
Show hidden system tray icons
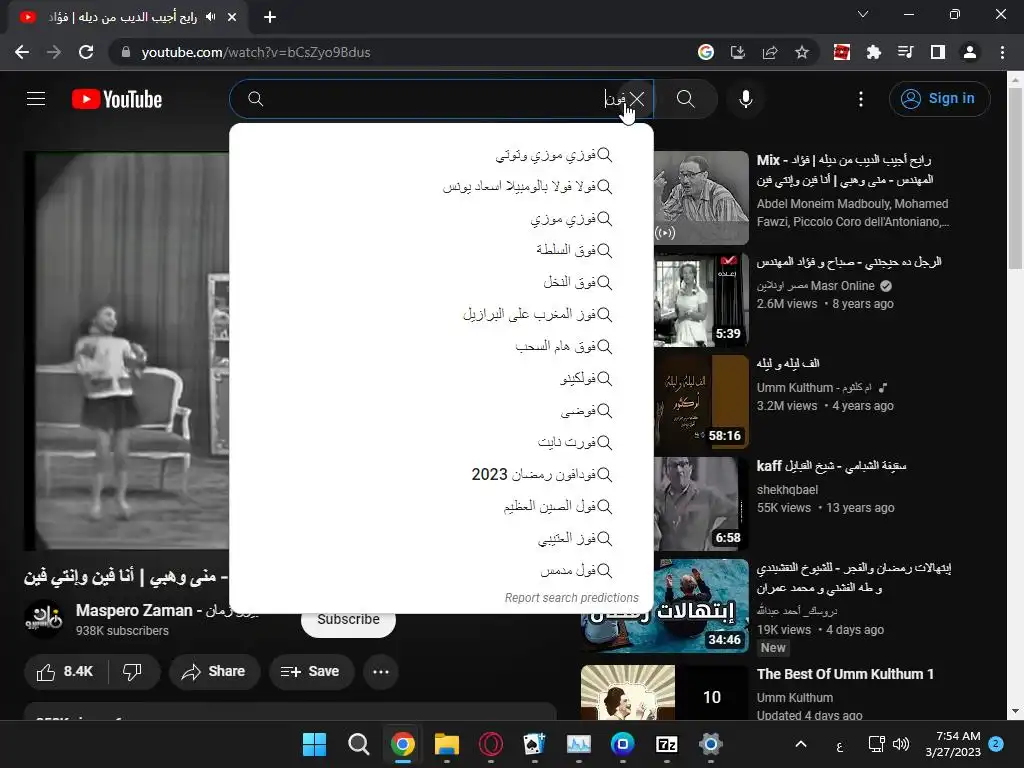801,744
